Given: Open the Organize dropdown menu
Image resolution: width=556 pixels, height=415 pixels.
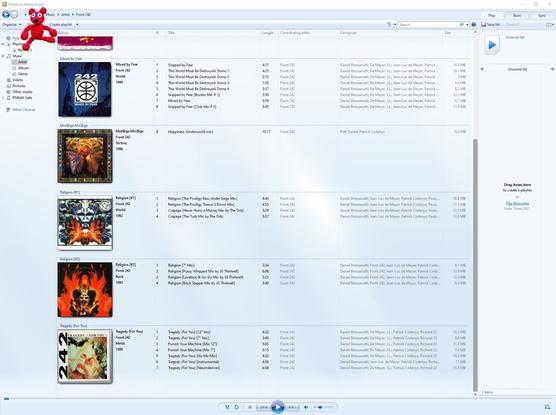Looking at the screenshot, I should click(x=12, y=24).
